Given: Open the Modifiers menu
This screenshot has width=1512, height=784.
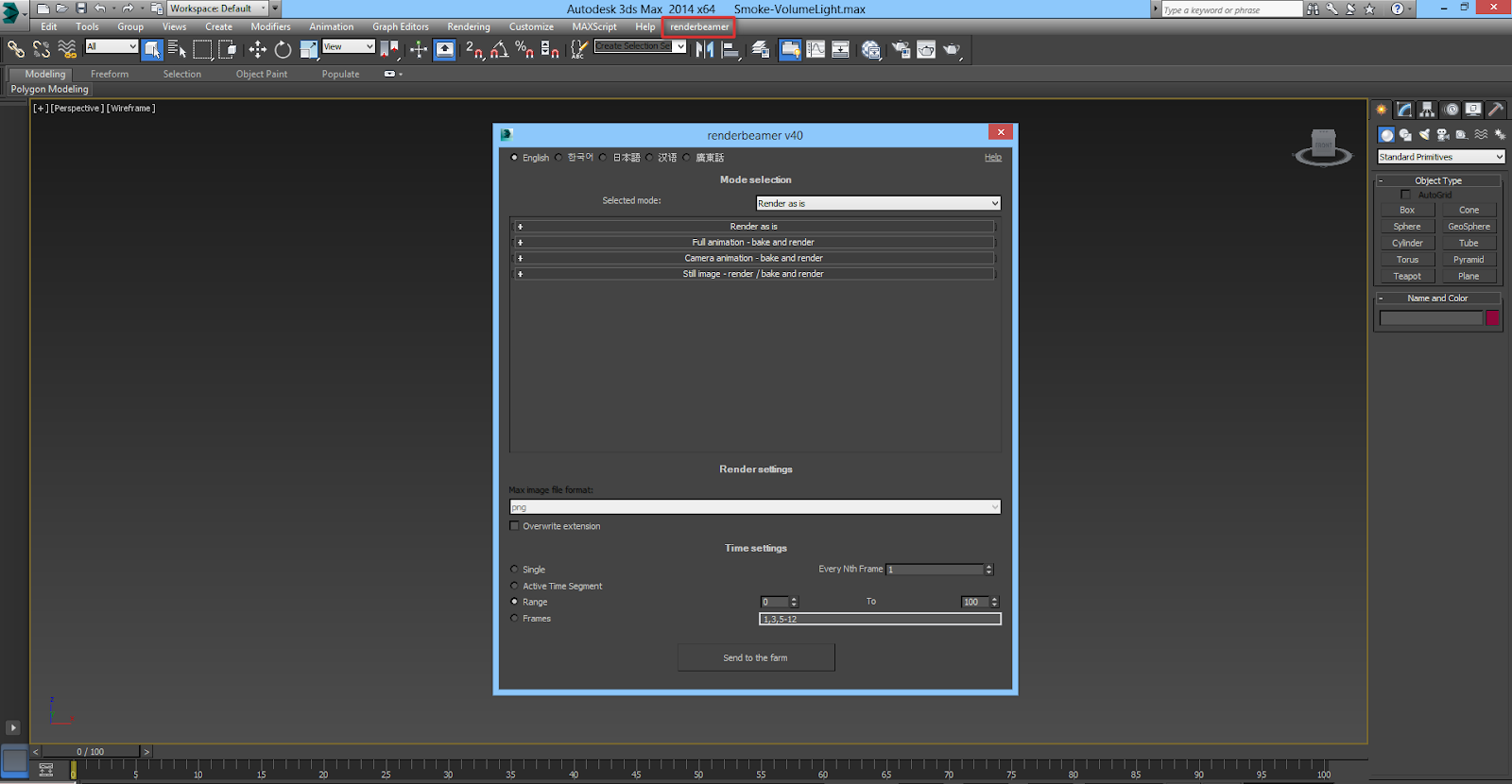Looking at the screenshot, I should point(271,26).
